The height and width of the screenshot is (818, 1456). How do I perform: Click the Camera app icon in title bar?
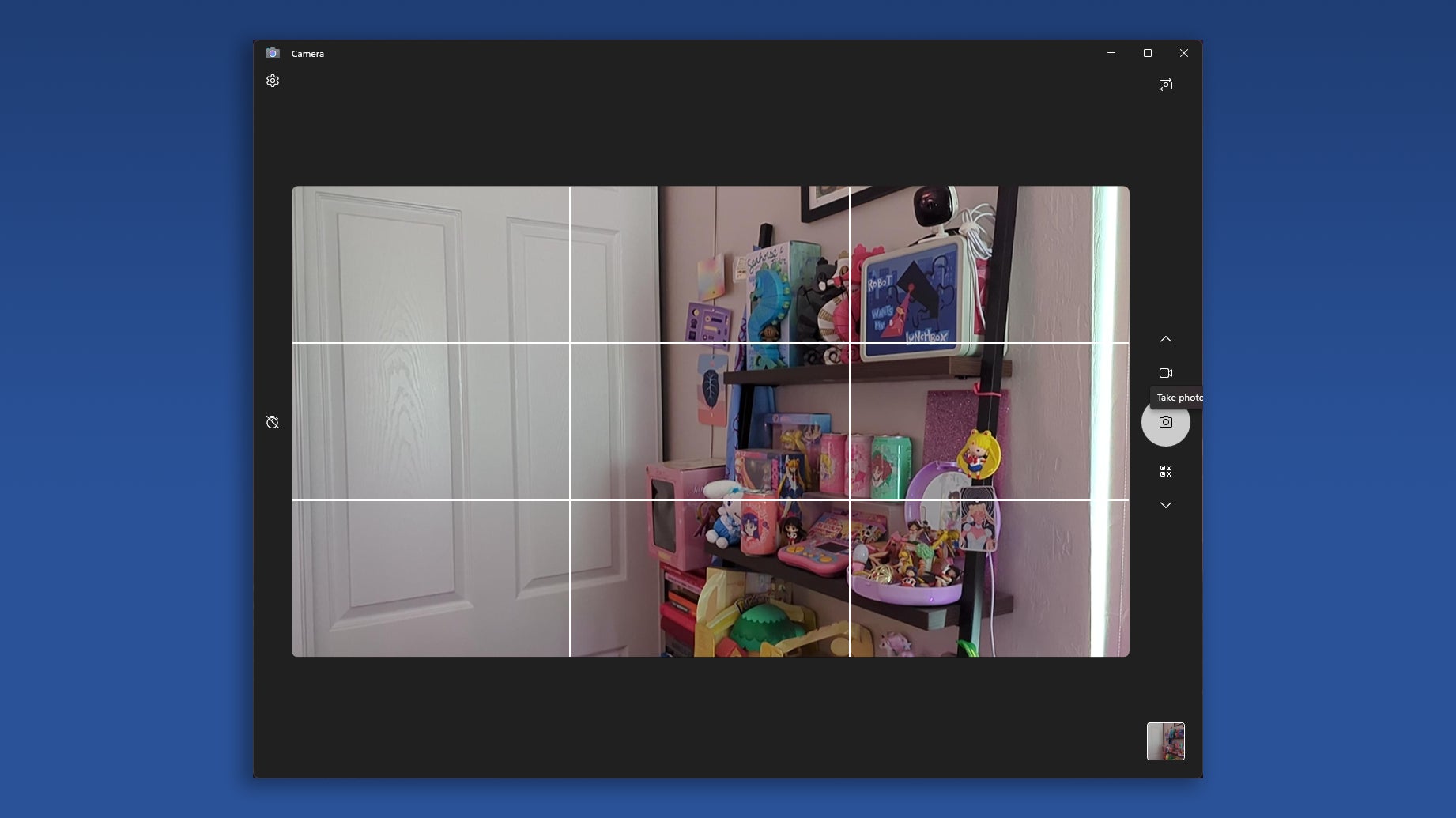pos(273,53)
